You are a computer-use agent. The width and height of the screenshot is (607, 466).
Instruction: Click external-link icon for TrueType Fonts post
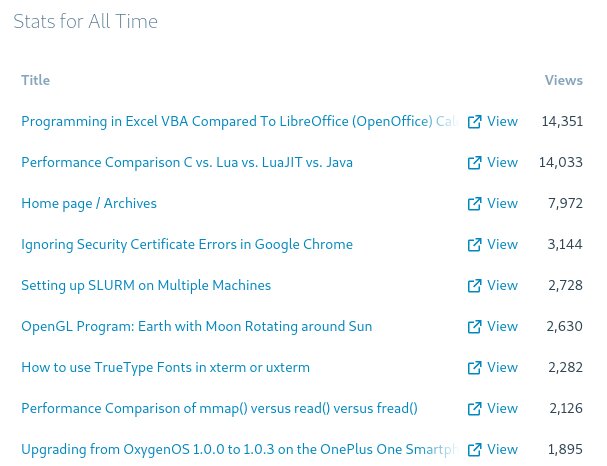475,368
